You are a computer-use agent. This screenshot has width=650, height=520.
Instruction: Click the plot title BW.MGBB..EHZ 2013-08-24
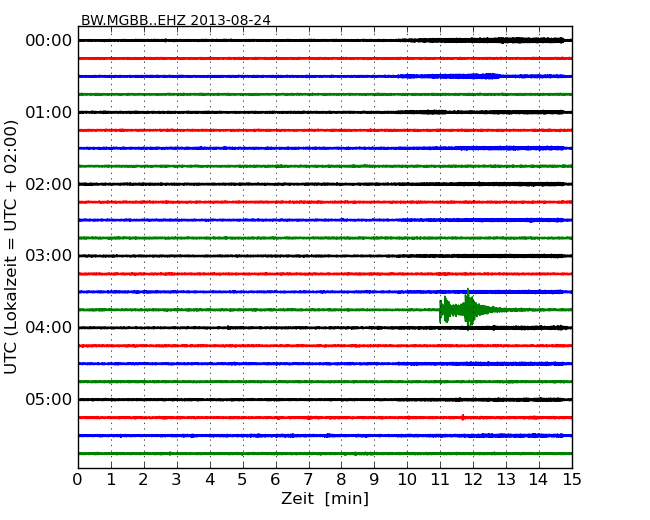(x=176, y=20)
